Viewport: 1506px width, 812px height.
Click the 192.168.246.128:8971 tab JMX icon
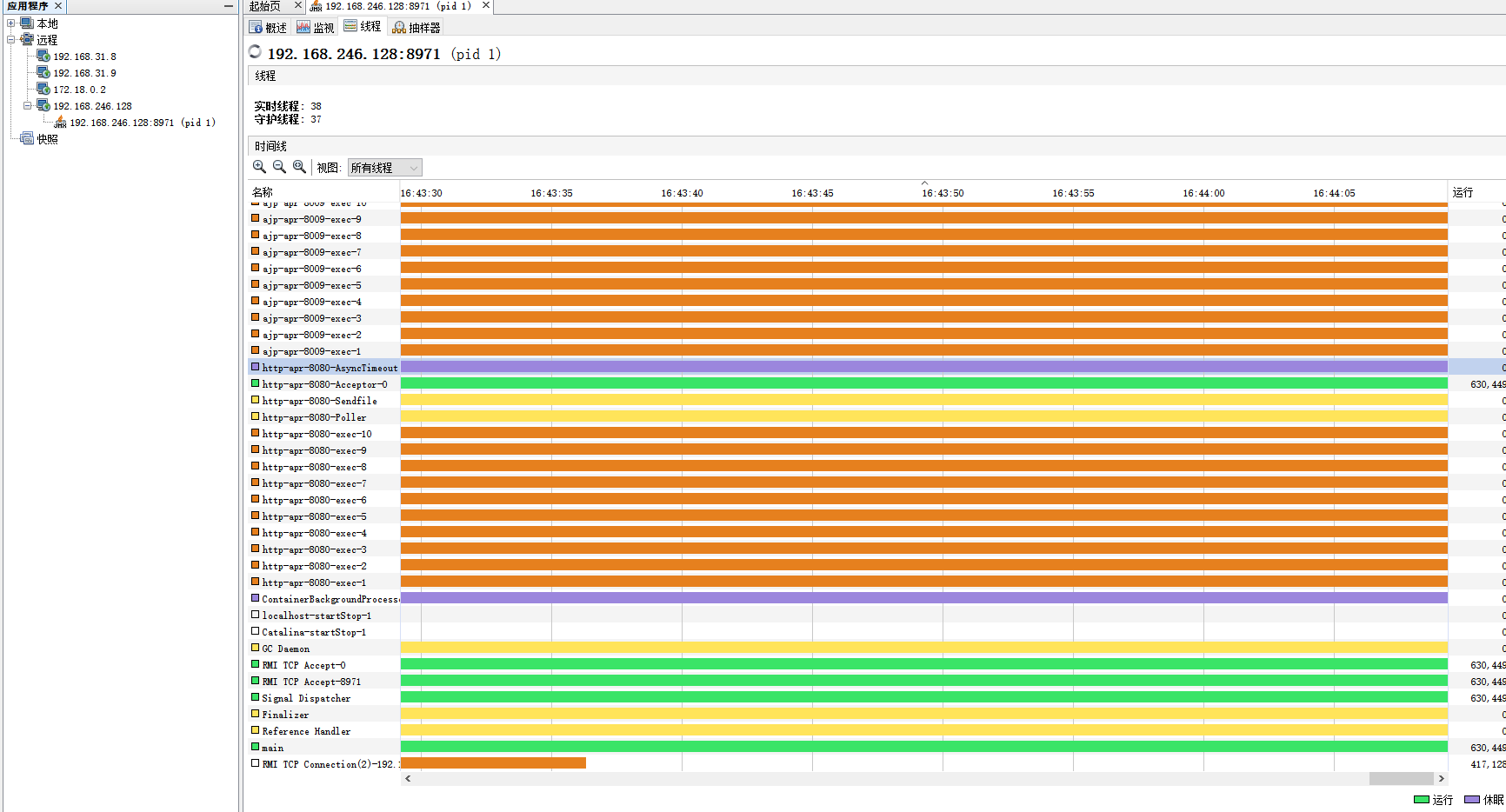(316, 6)
